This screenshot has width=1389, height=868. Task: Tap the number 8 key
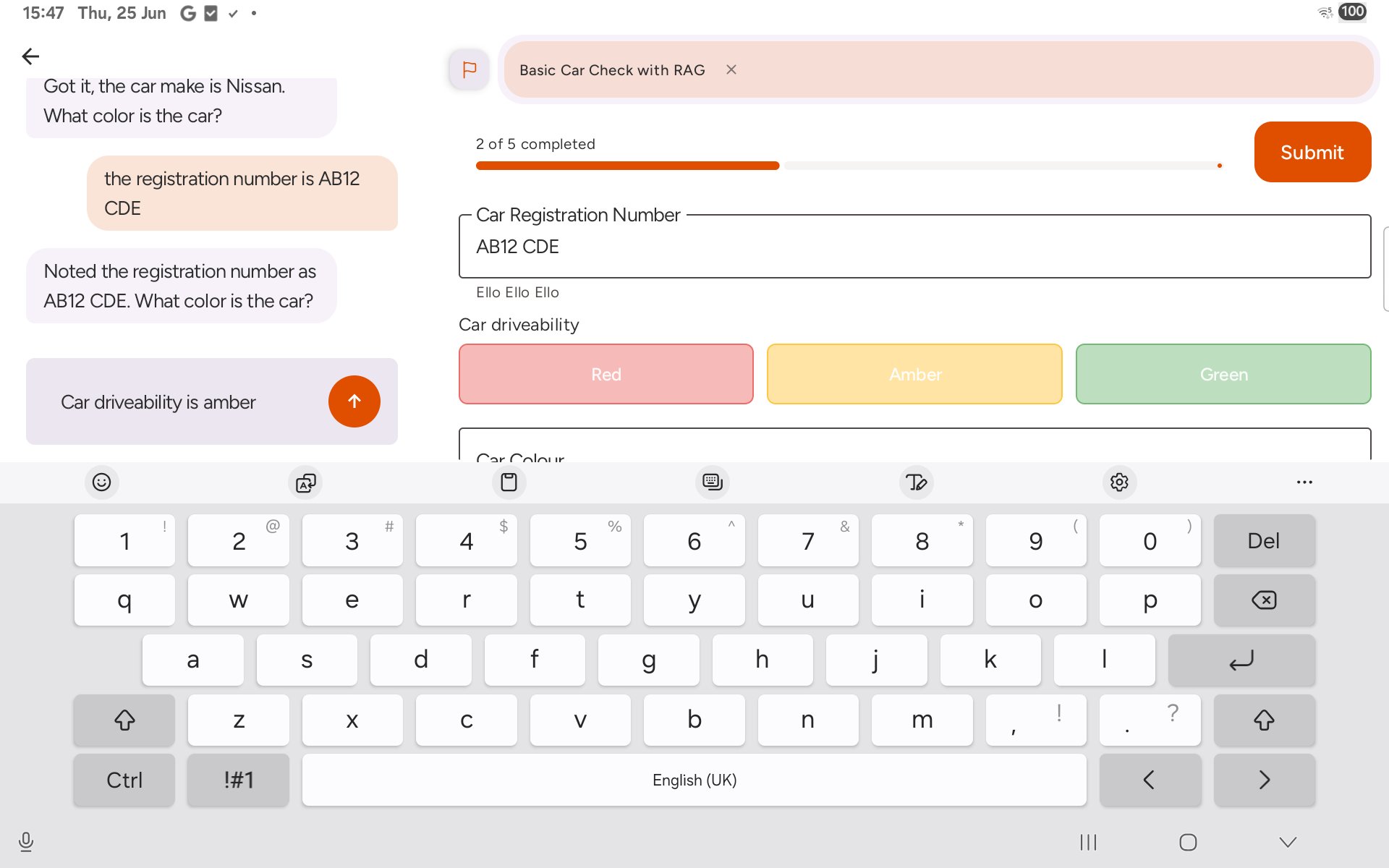point(922,540)
